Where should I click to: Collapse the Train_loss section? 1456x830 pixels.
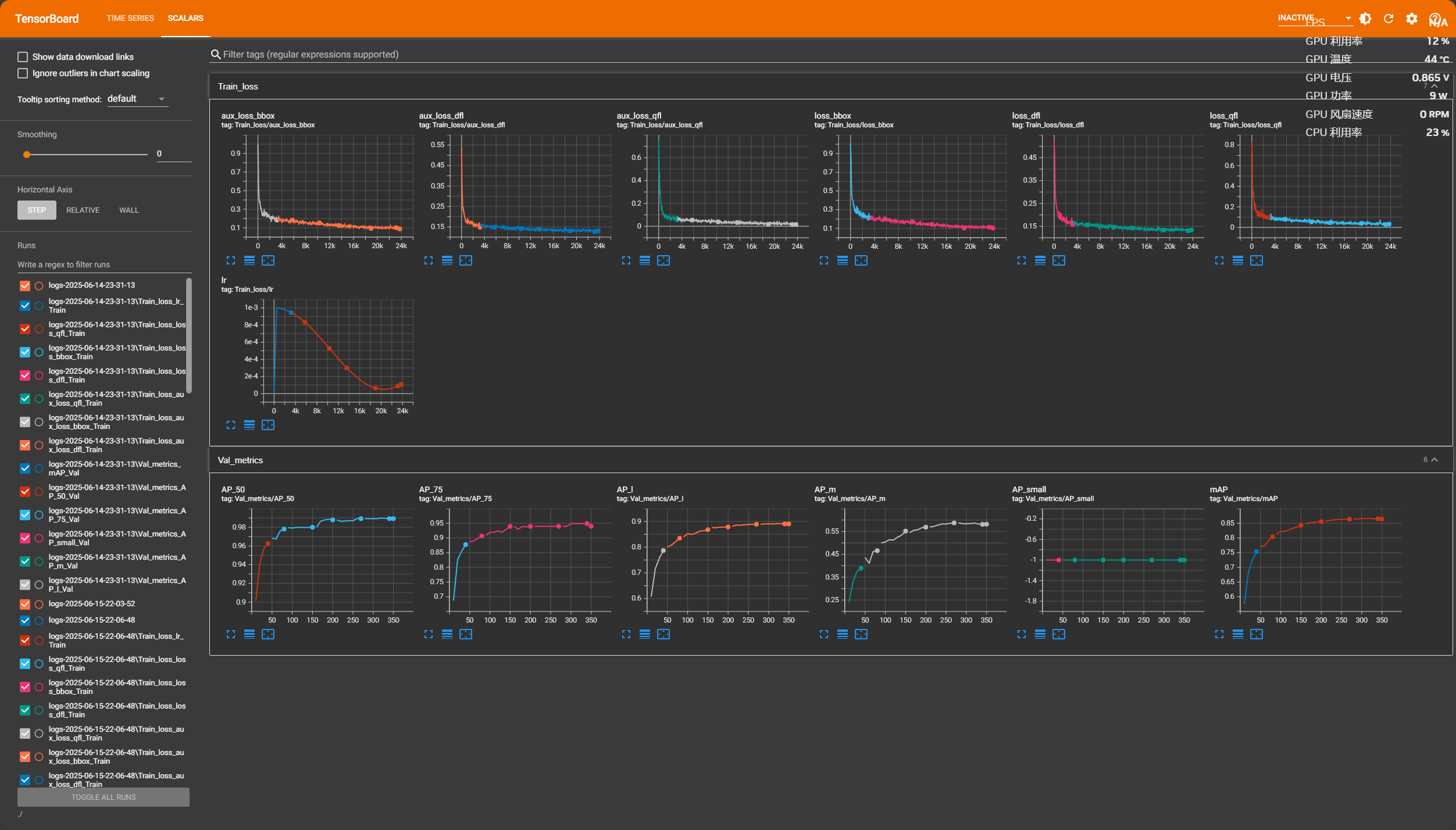1434,86
